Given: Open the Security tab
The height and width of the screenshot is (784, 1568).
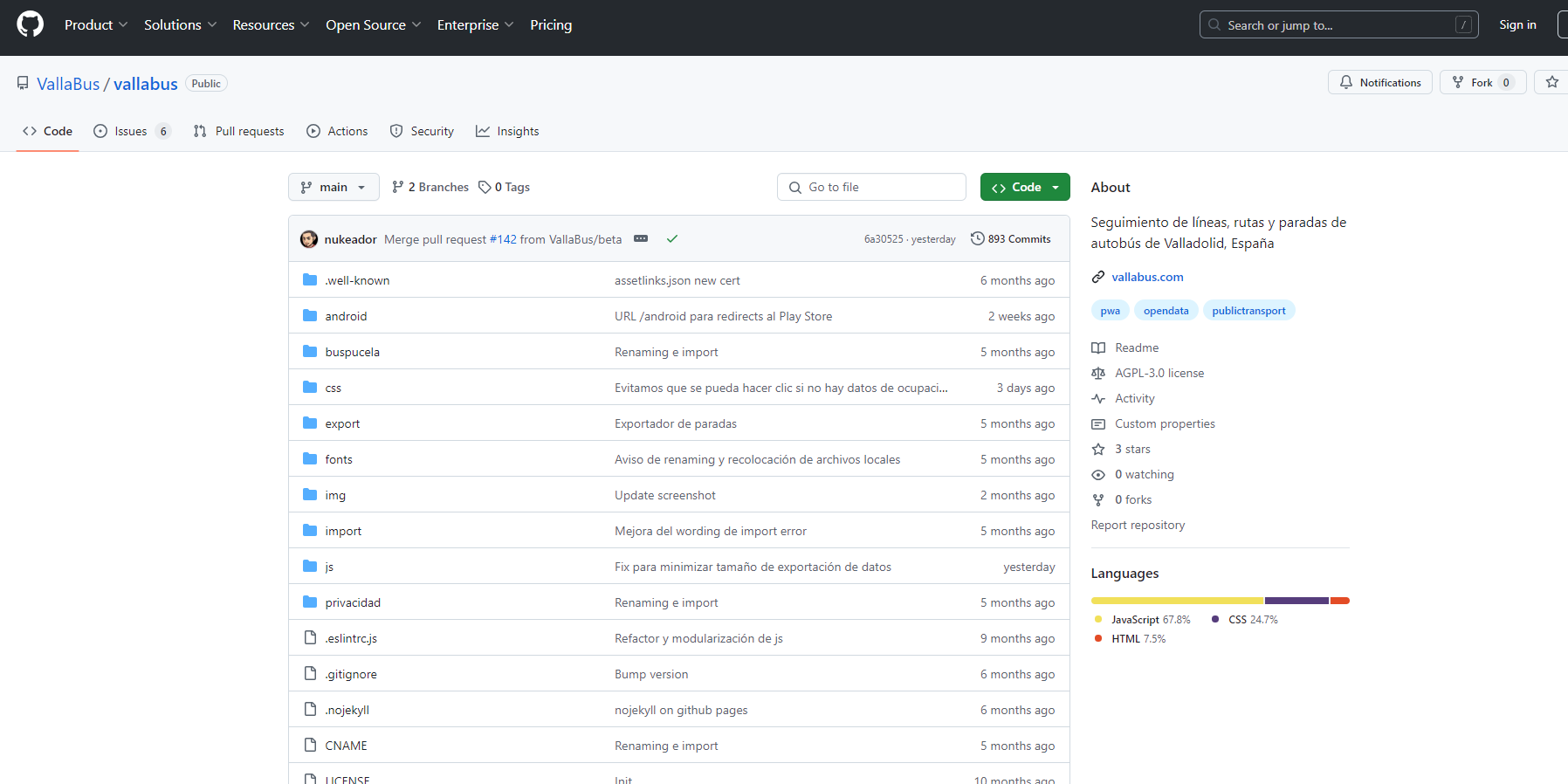Looking at the screenshot, I should 422,131.
